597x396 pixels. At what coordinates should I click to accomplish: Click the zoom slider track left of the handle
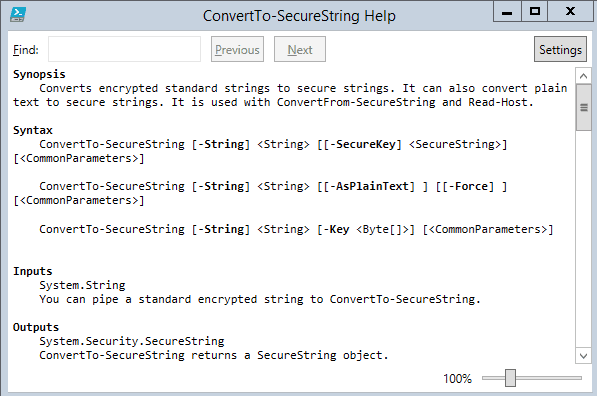click(493, 378)
